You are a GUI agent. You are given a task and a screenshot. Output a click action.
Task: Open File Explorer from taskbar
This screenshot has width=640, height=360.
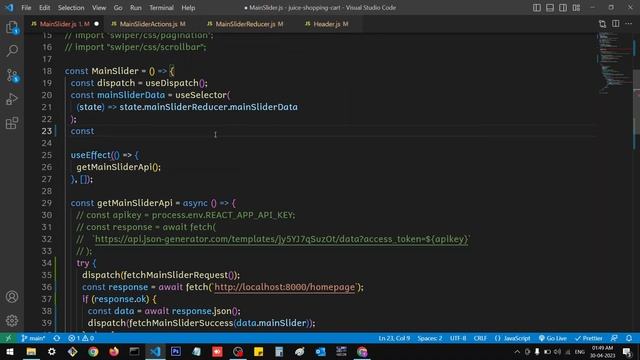click(x=31, y=351)
